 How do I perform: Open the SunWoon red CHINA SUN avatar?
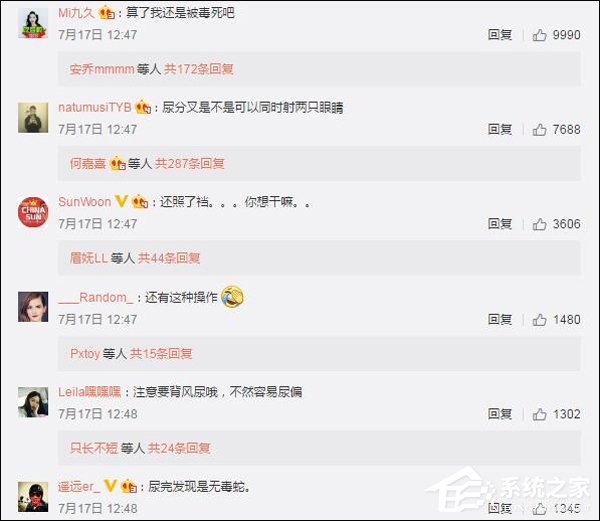click(33, 212)
